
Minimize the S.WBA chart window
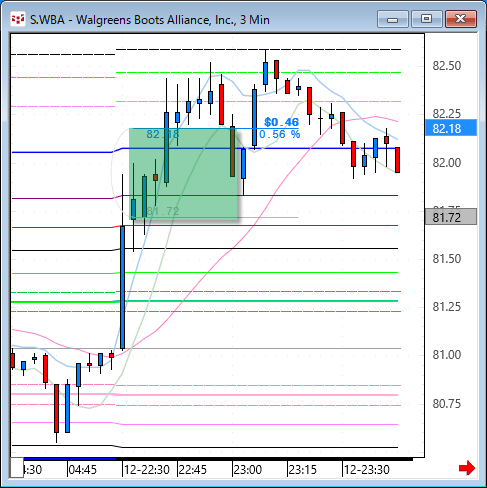pyautogui.click(x=393, y=19)
